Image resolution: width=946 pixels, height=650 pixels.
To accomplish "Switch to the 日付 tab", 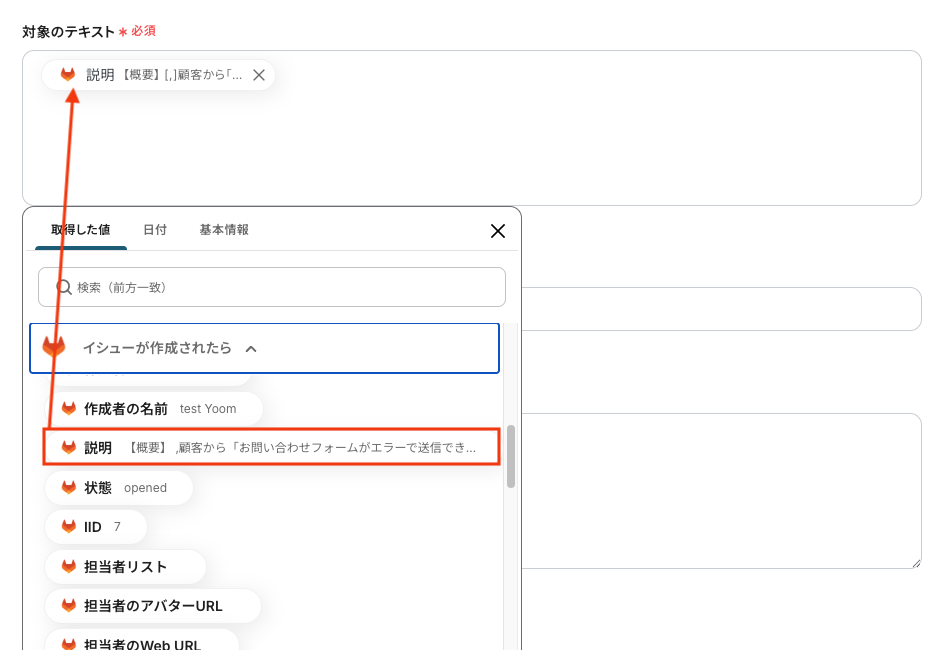I will (x=155, y=230).
